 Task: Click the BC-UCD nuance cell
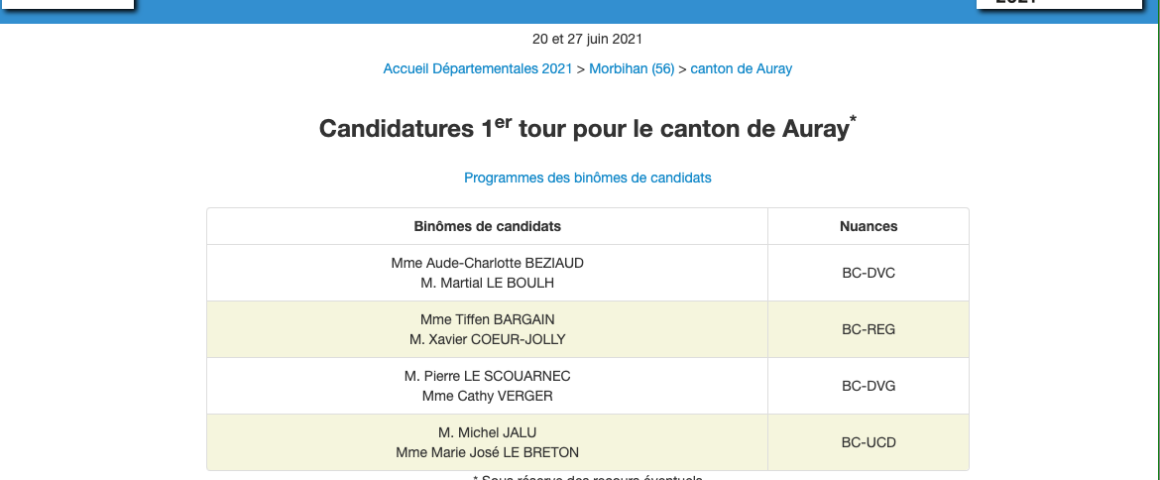[x=868, y=442]
